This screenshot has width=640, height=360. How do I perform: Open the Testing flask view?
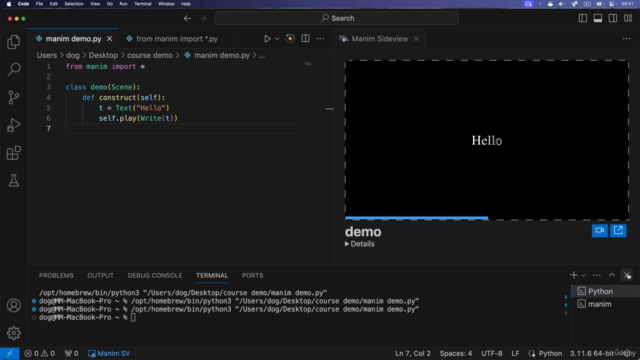pos(13,180)
